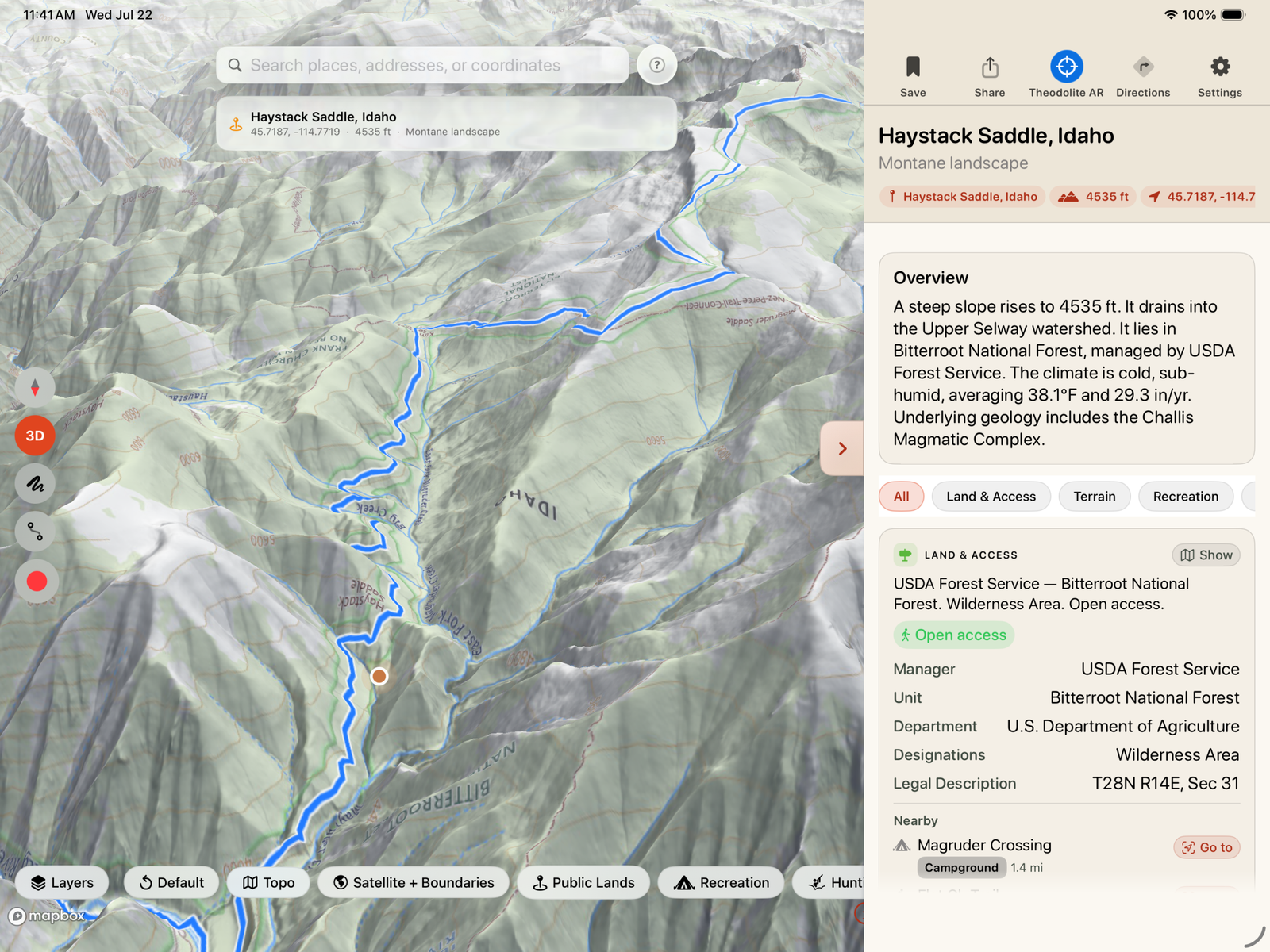Get Directions to Haystack Saddle
1270x952 pixels.
pos(1143,76)
